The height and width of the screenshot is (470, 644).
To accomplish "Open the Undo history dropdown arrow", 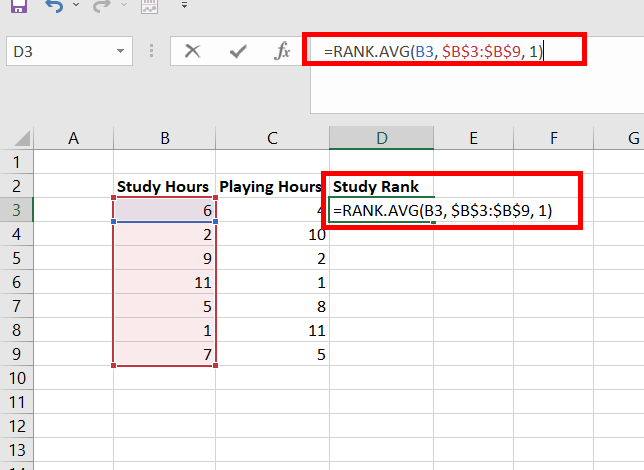I will tap(76, 5).
